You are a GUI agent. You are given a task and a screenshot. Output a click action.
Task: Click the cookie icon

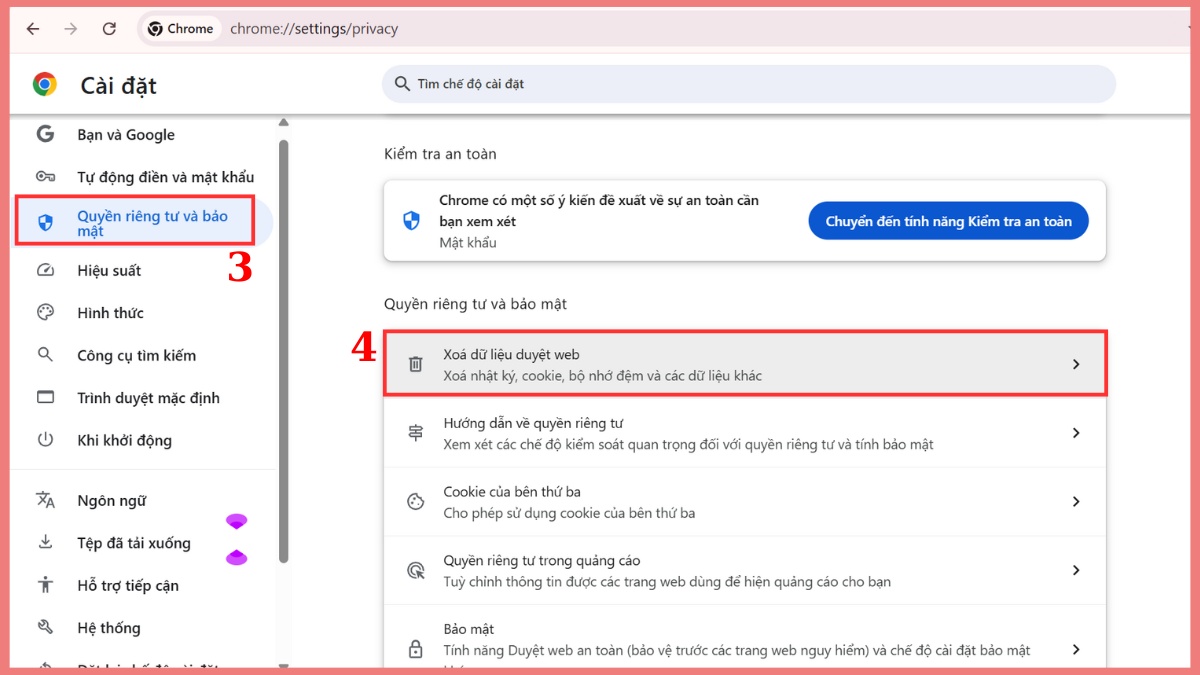(416, 502)
